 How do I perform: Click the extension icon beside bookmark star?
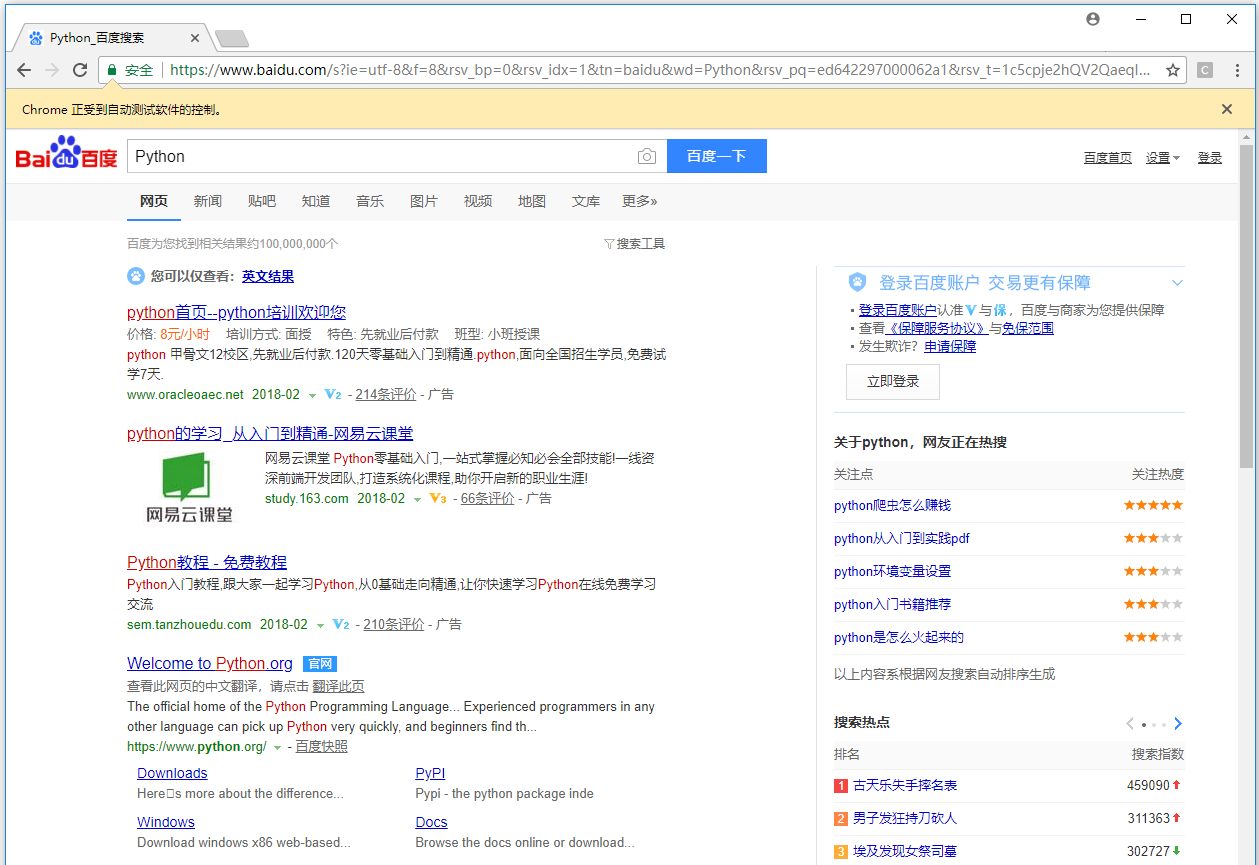point(1205,70)
